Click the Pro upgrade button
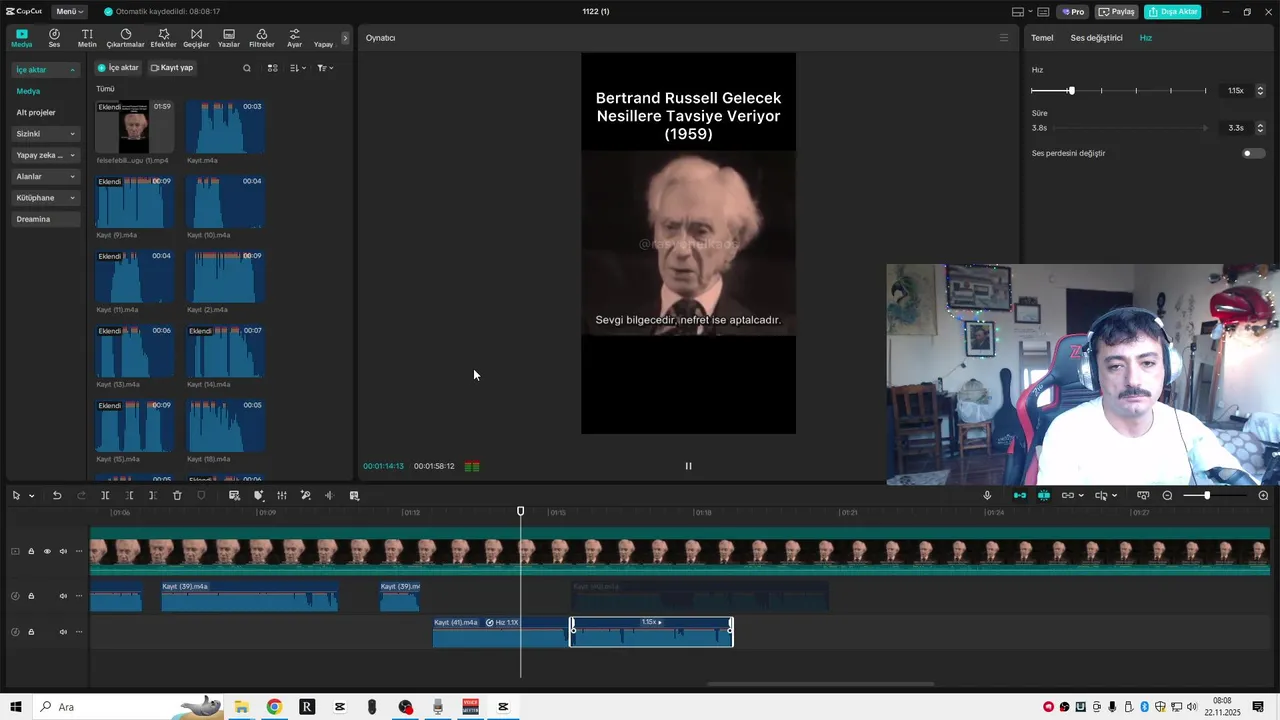 click(1073, 12)
